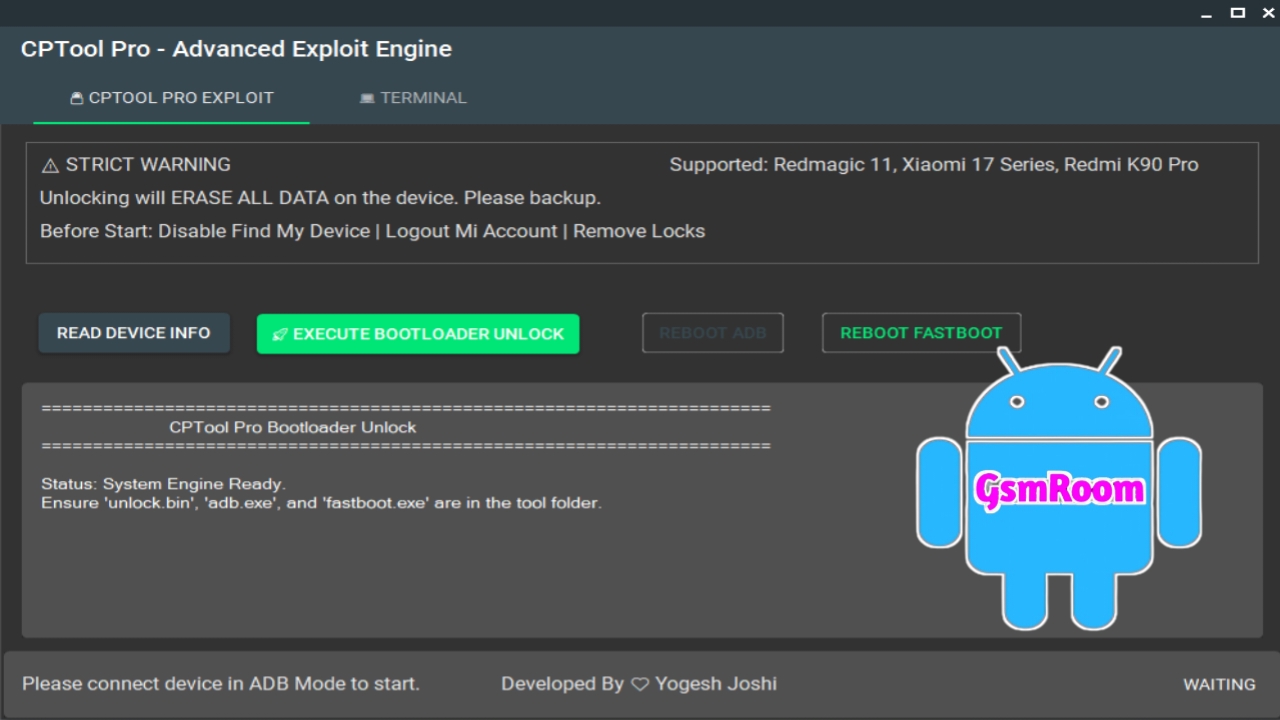
Task: Click the supported devices list text
Action: [x=933, y=165]
